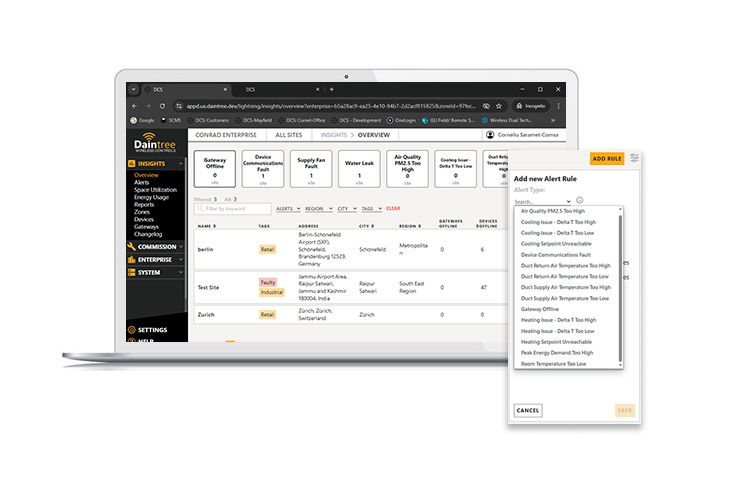This screenshot has height=500, width=750.
Task: Open Alerts in the sidebar
Action: tap(142, 183)
